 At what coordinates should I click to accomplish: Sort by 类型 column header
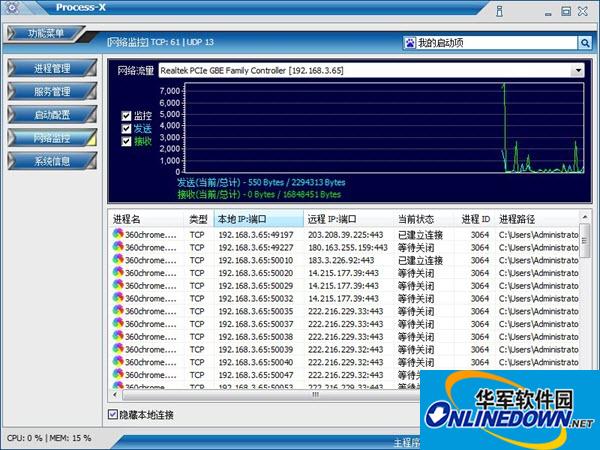pyautogui.click(x=199, y=219)
